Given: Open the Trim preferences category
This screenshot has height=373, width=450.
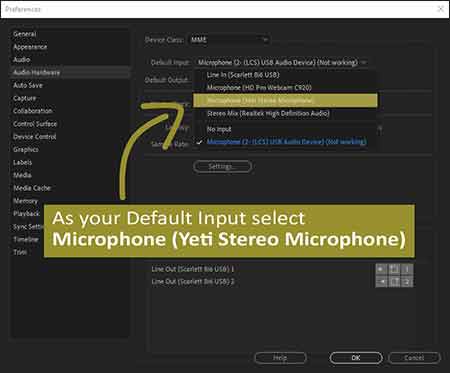Looking at the screenshot, I should coord(20,252).
